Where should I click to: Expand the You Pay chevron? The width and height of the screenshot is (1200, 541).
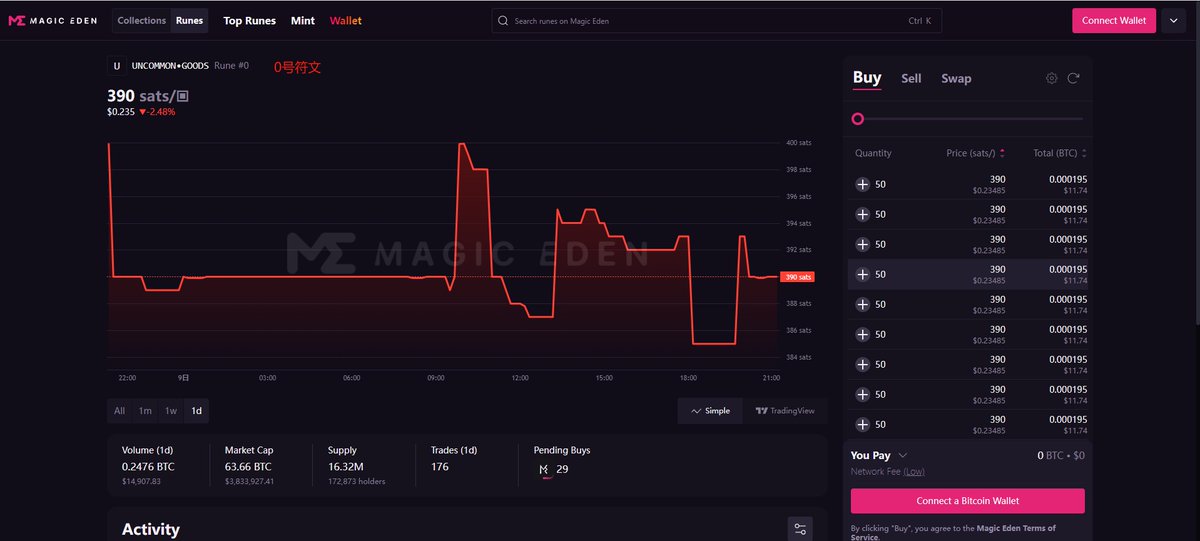point(903,455)
